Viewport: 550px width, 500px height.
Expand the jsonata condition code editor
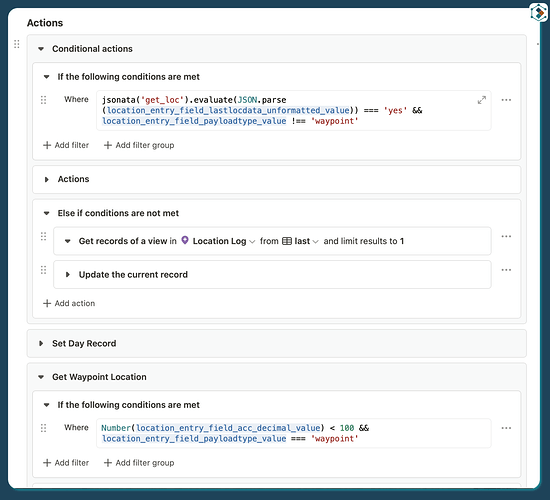click(482, 100)
